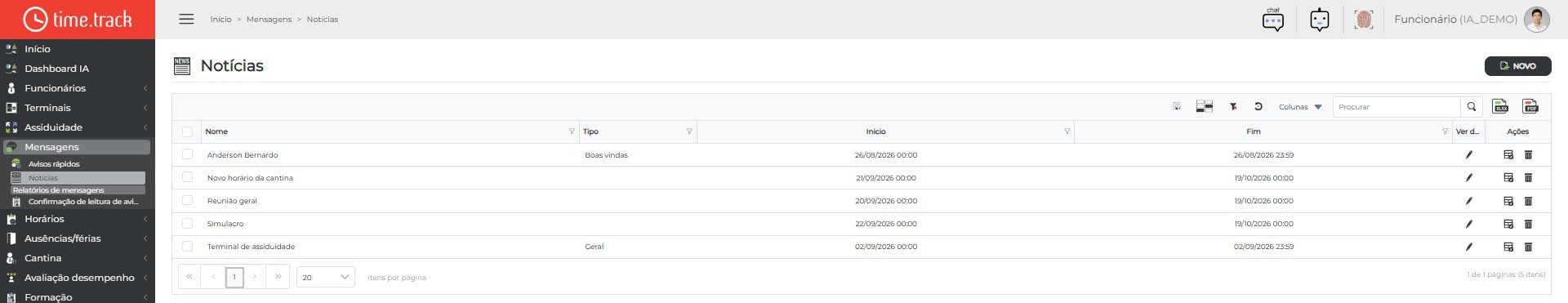Delete the Novo horário da cantina item
This screenshot has width=1568, height=303.
point(1528,177)
